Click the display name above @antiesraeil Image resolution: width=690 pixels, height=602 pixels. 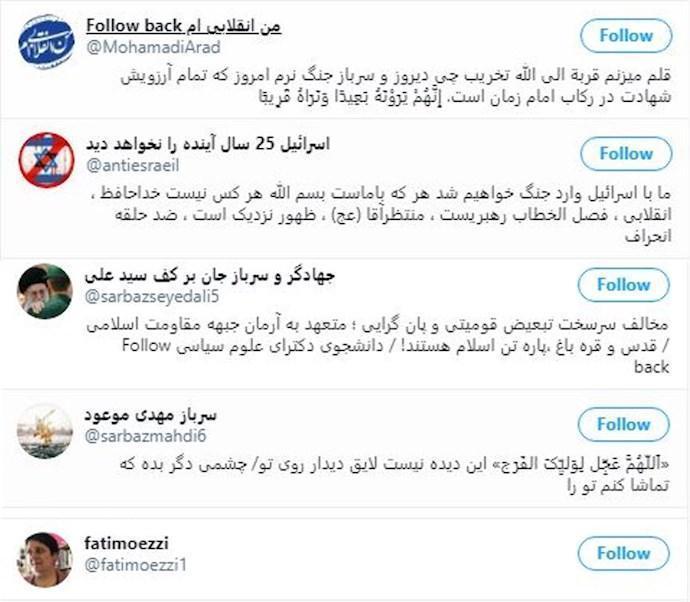(207, 144)
